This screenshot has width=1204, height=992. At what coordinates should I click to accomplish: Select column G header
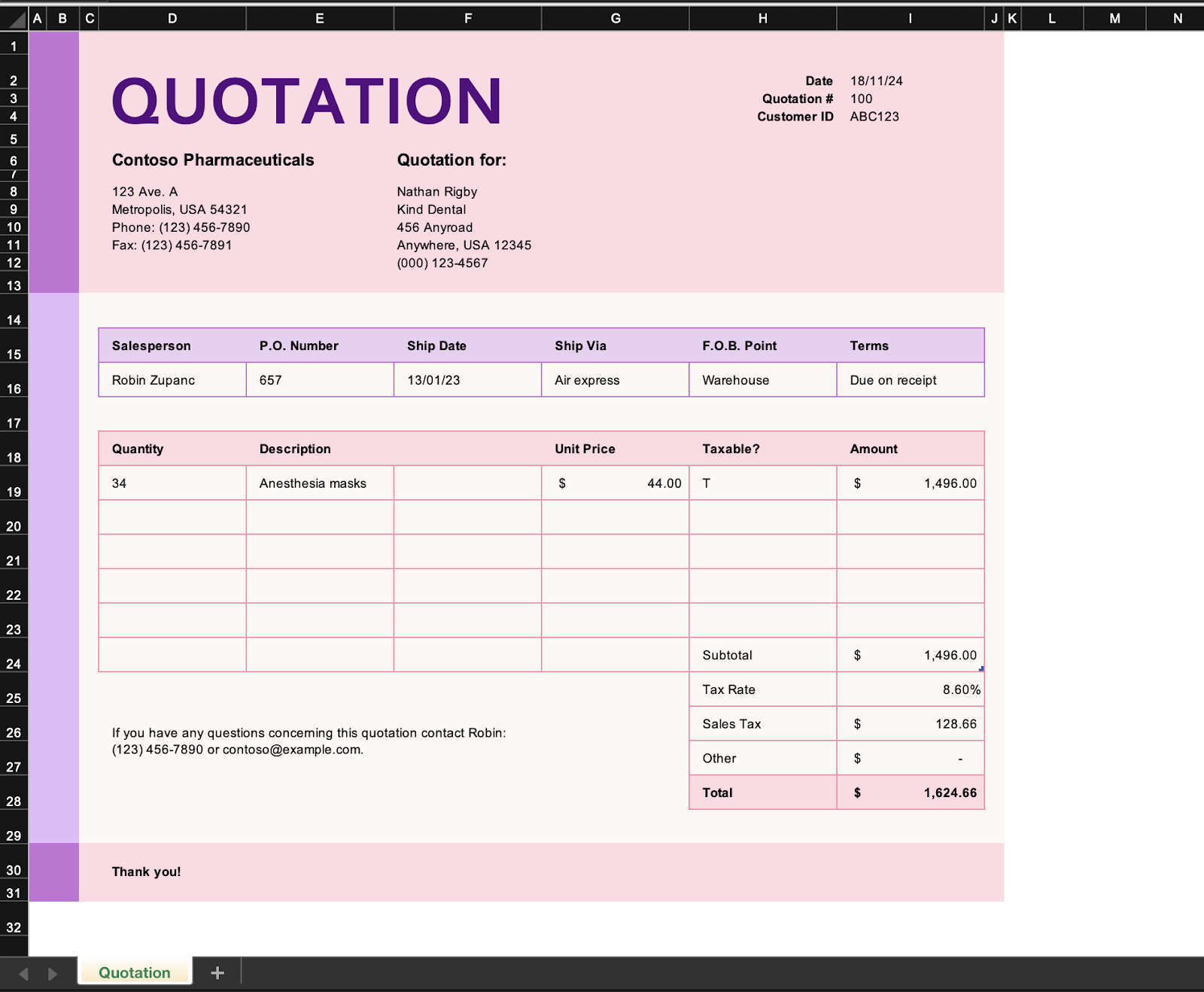pyautogui.click(x=616, y=19)
